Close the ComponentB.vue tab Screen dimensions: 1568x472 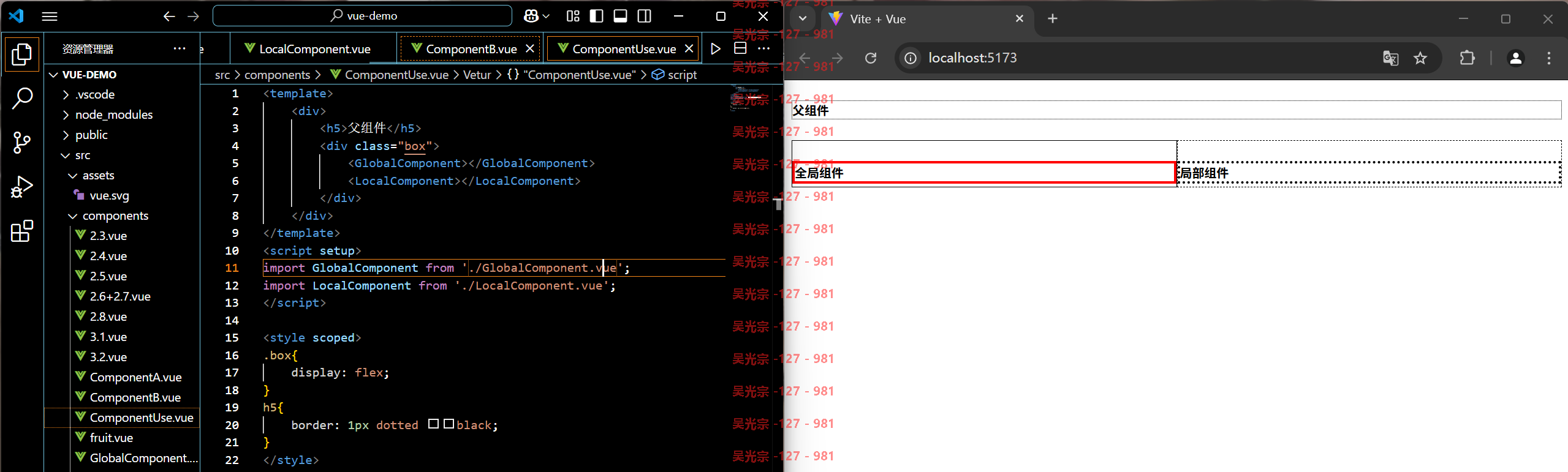click(530, 48)
